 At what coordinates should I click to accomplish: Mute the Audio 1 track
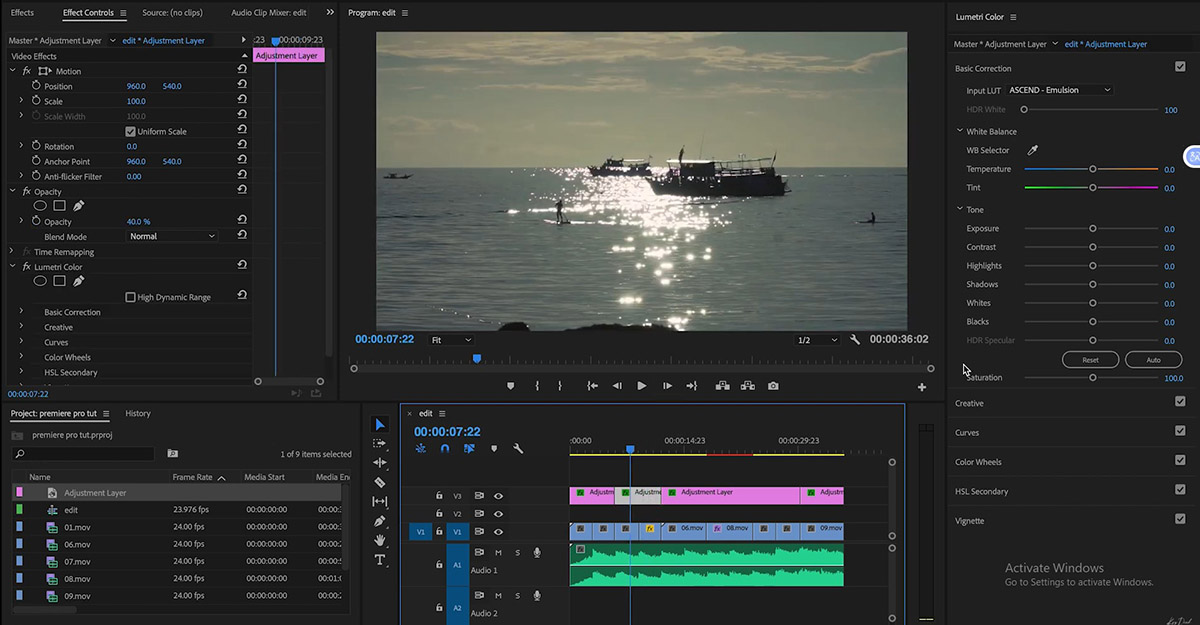tap(498, 552)
